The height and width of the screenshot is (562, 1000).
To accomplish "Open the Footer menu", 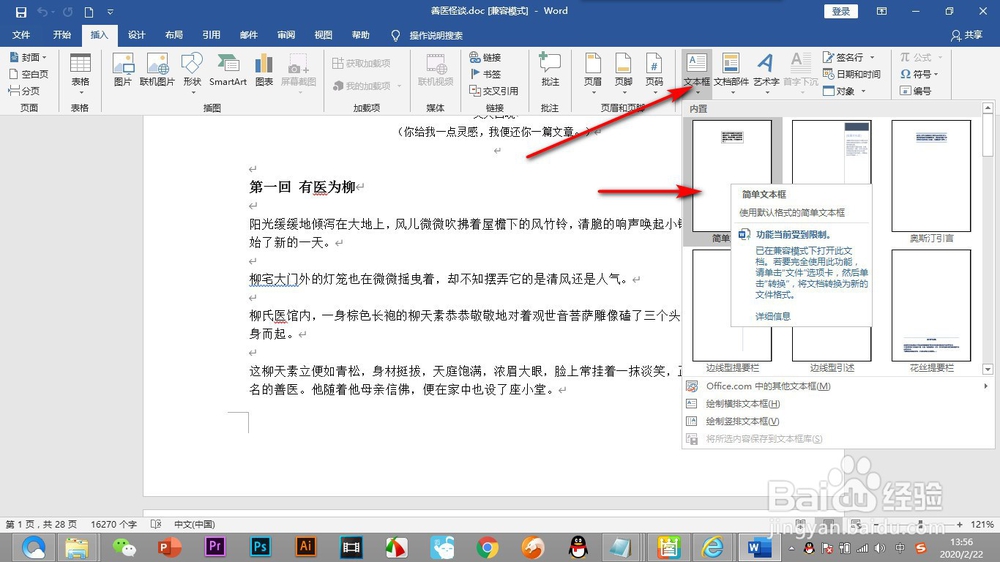I will (x=623, y=73).
